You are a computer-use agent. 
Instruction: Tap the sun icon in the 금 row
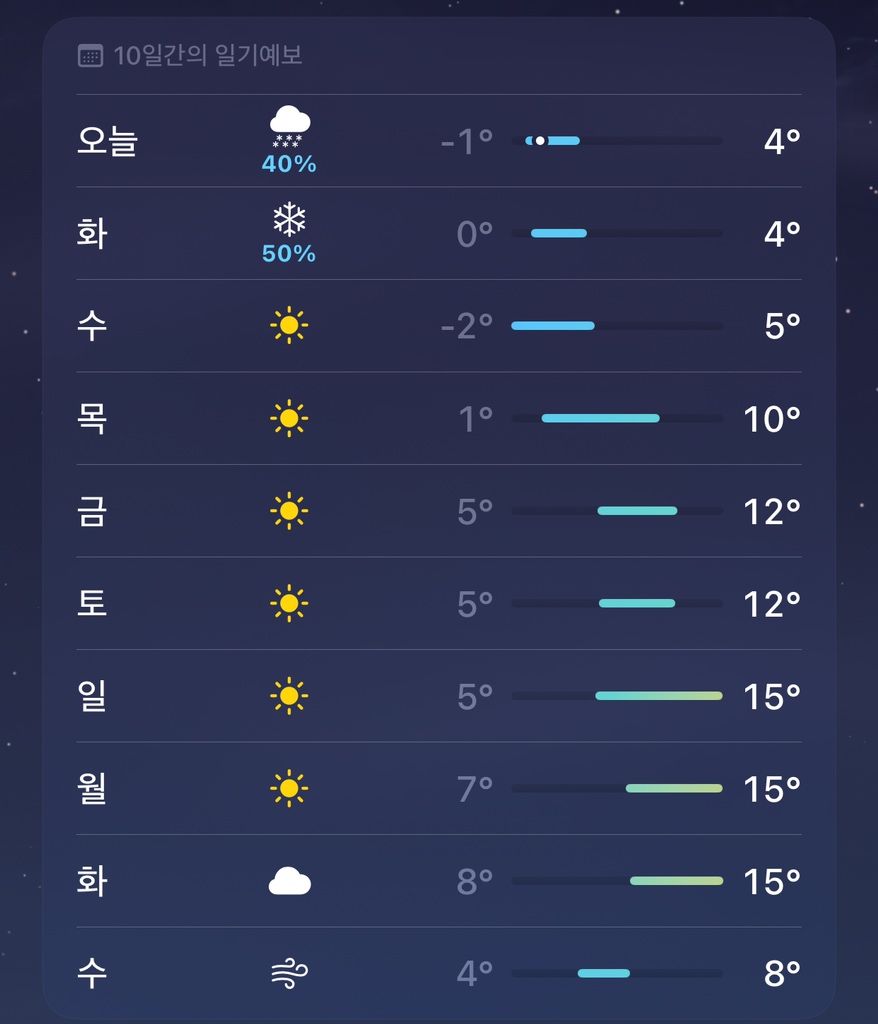point(289,511)
